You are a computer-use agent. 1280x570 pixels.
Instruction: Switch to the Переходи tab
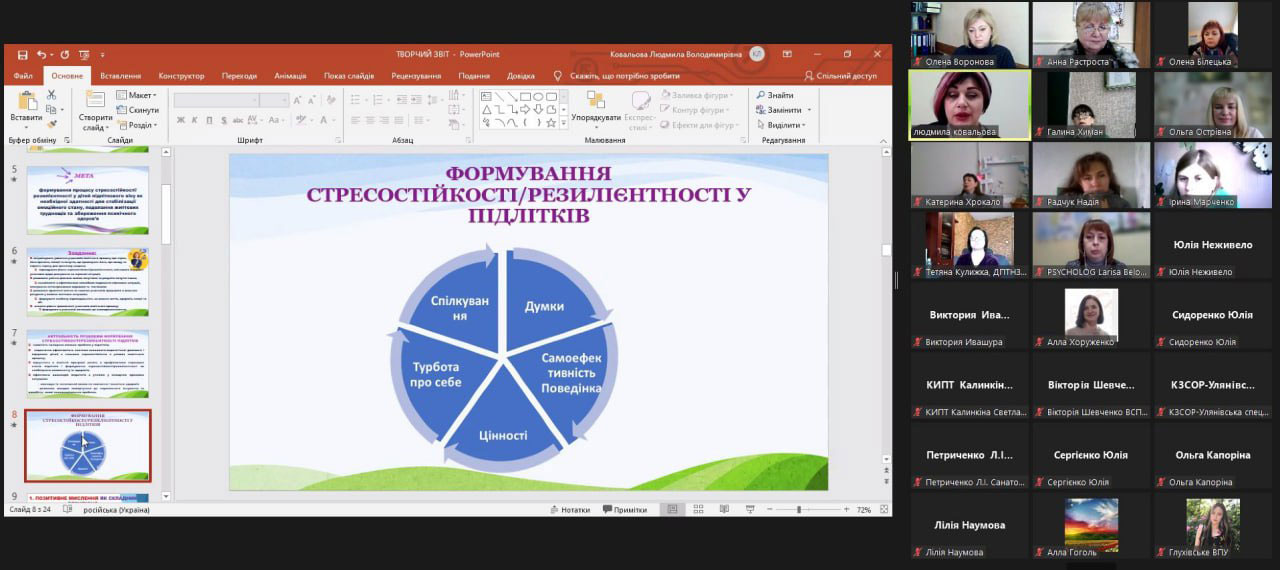[239, 76]
